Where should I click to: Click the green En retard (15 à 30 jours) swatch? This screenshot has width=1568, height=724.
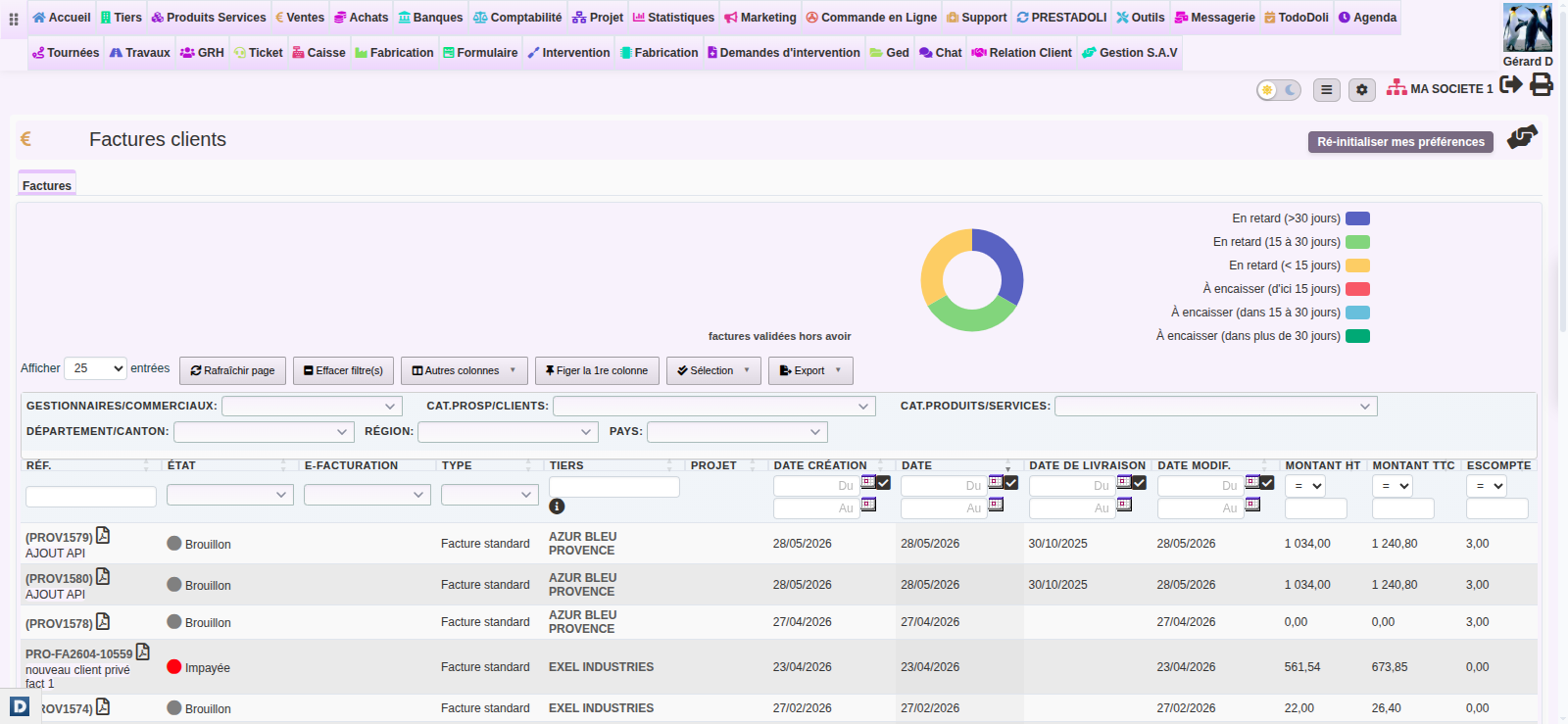pos(1357,242)
